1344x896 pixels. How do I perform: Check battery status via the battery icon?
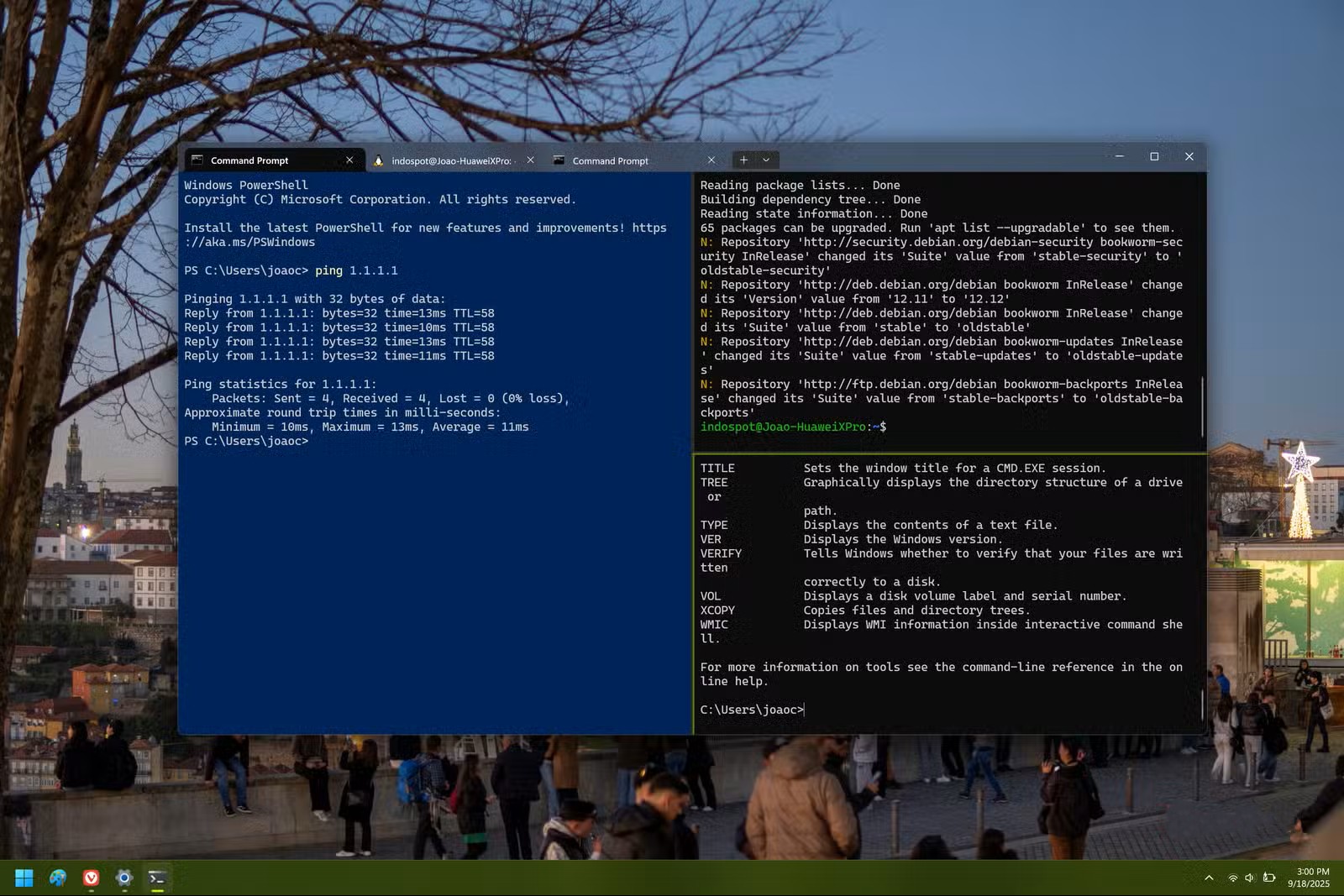(1269, 878)
